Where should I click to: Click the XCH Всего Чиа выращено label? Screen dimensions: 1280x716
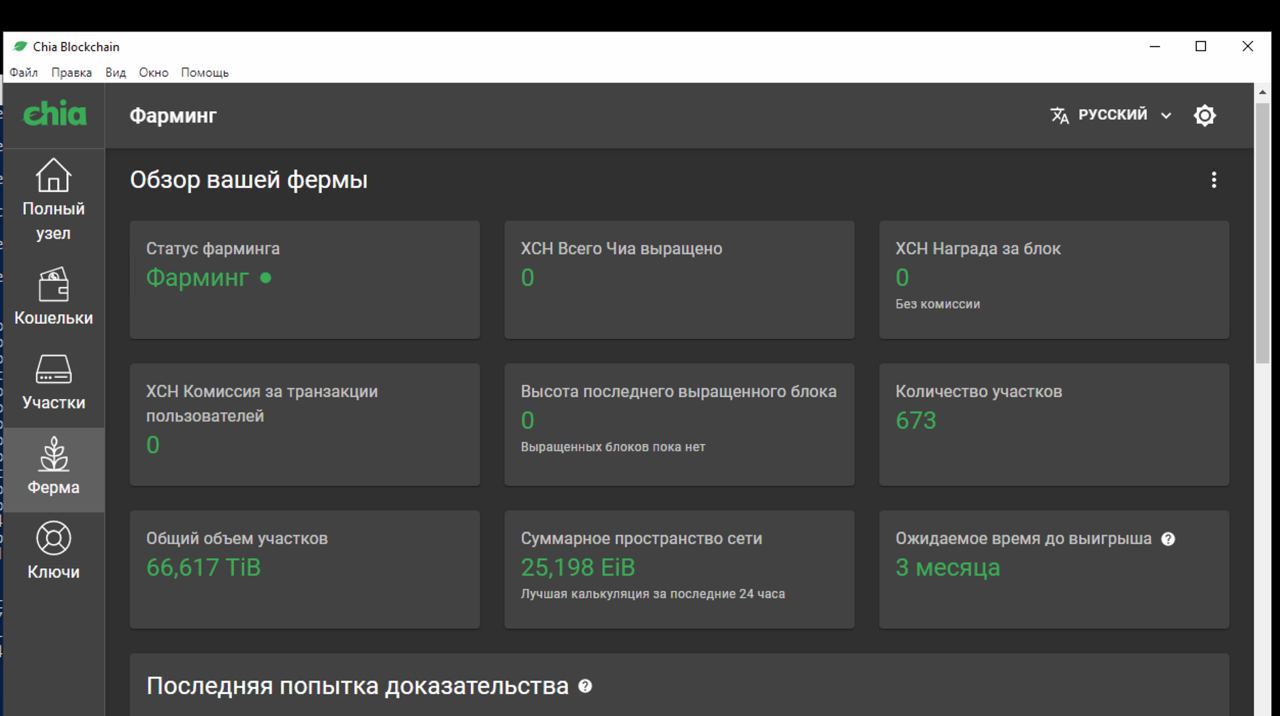pyautogui.click(x=621, y=249)
